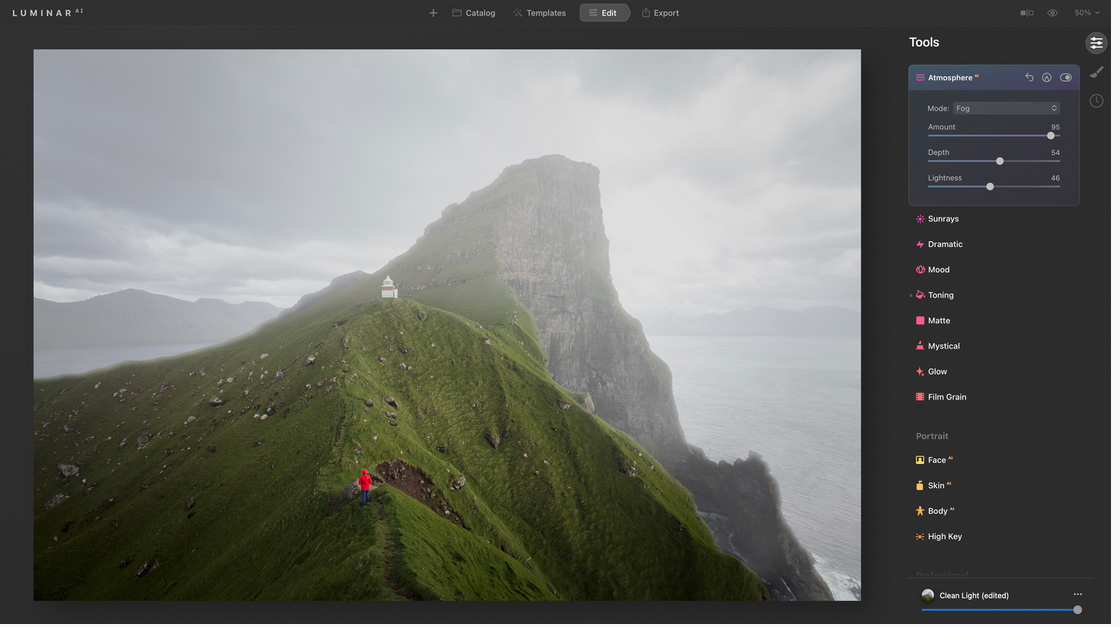Click the photo in the editing canvas
Viewport: 1120px width, 627px height.
tap(447, 326)
